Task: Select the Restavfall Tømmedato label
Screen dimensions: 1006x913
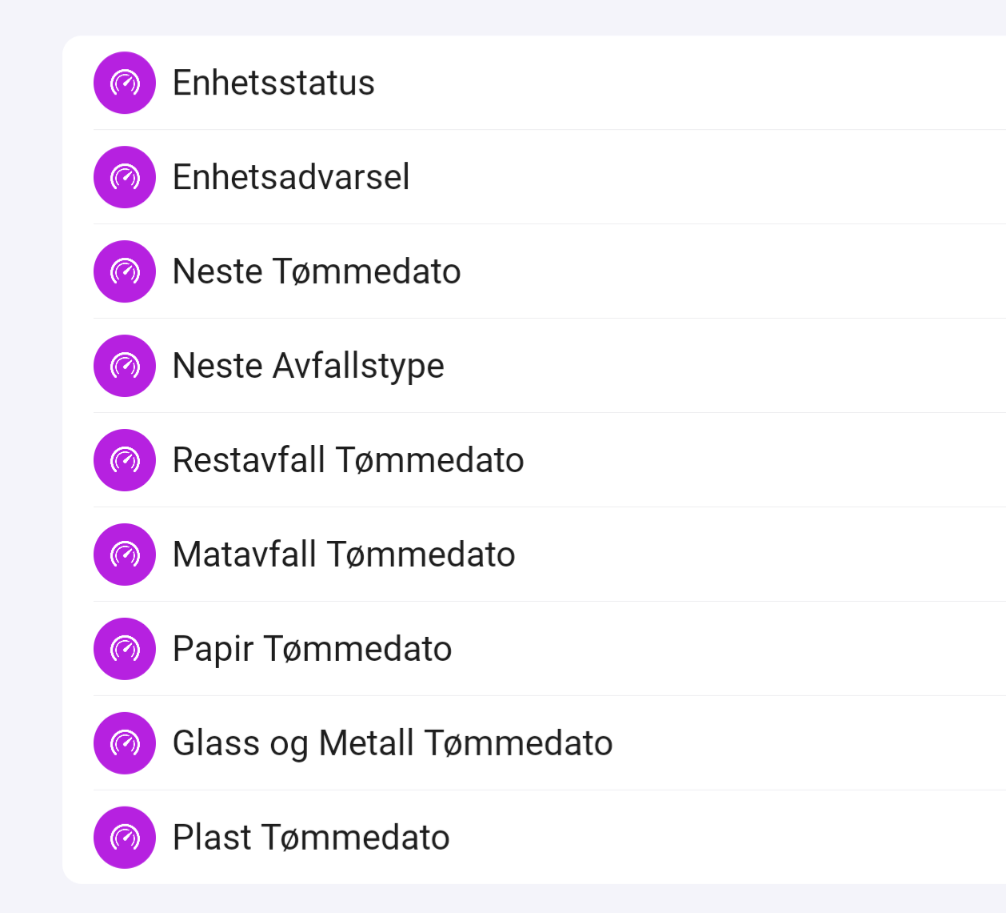Action: click(348, 460)
